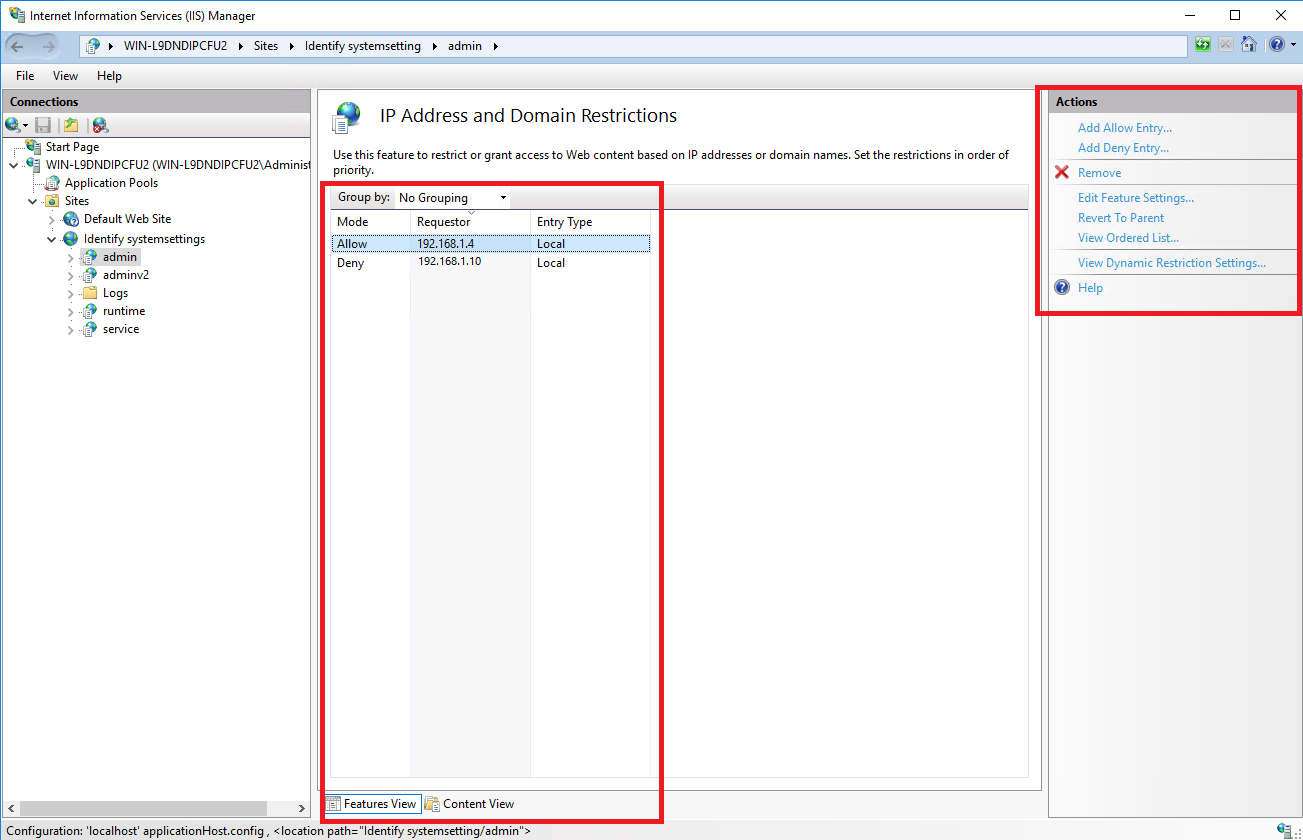The height and width of the screenshot is (840, 1303).
Task: Expand the adminv2 node
Action: point(70,275)
